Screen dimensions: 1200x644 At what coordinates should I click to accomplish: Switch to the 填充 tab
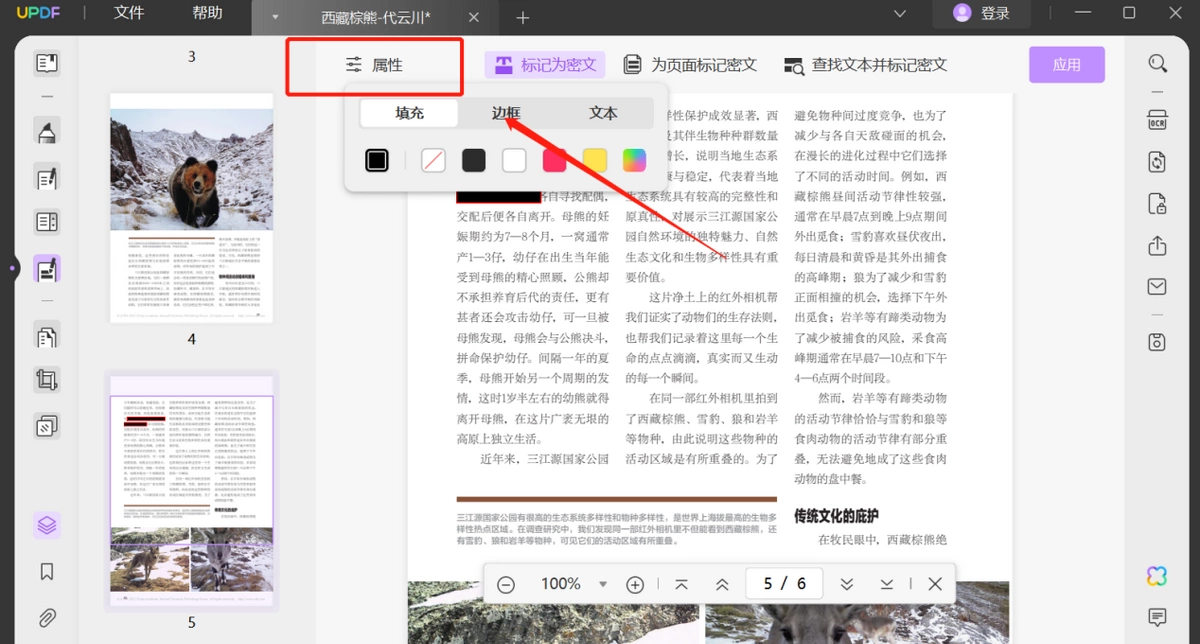click(410, 113)
